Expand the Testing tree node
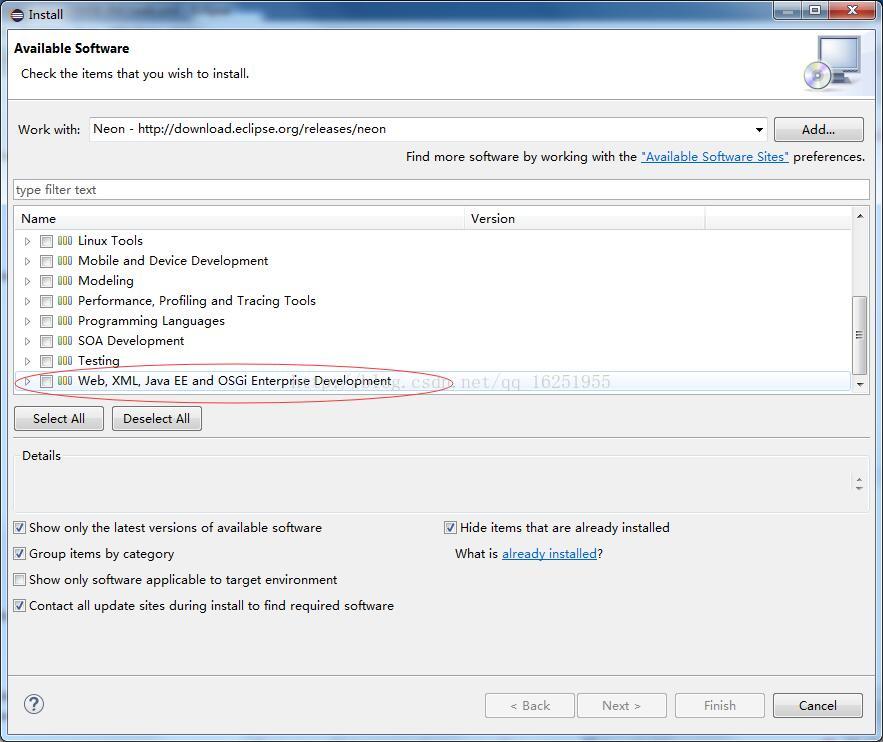Image resolution: width=883 pixels, height=742 pixels. click(x=28, y=361)
